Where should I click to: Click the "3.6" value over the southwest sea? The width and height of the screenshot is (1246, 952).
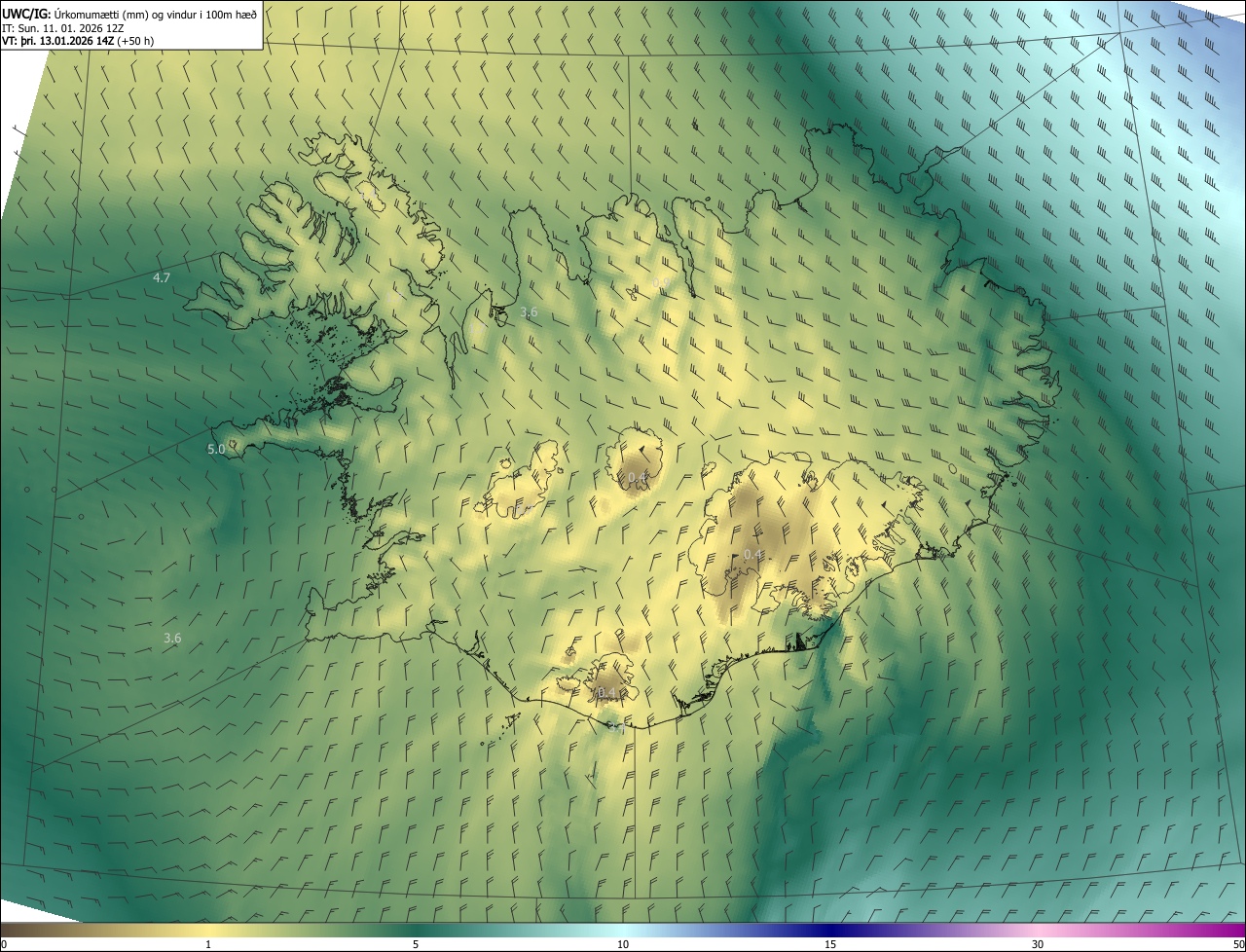(172, 639)
